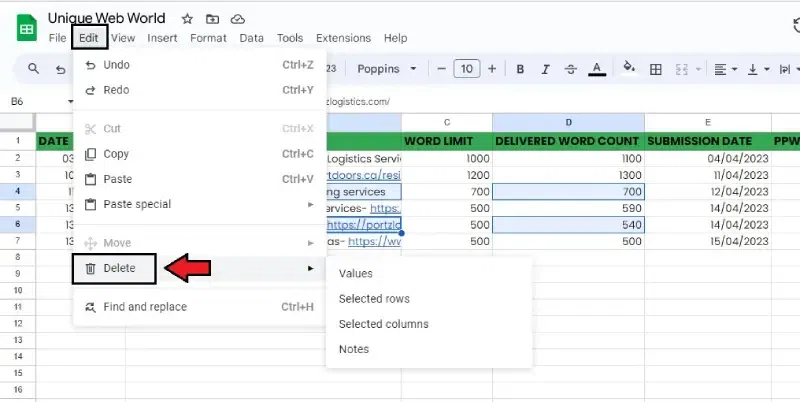Decrease font size with minus button
Viewport: 800px width, 402px height.
tap(442, 69)
